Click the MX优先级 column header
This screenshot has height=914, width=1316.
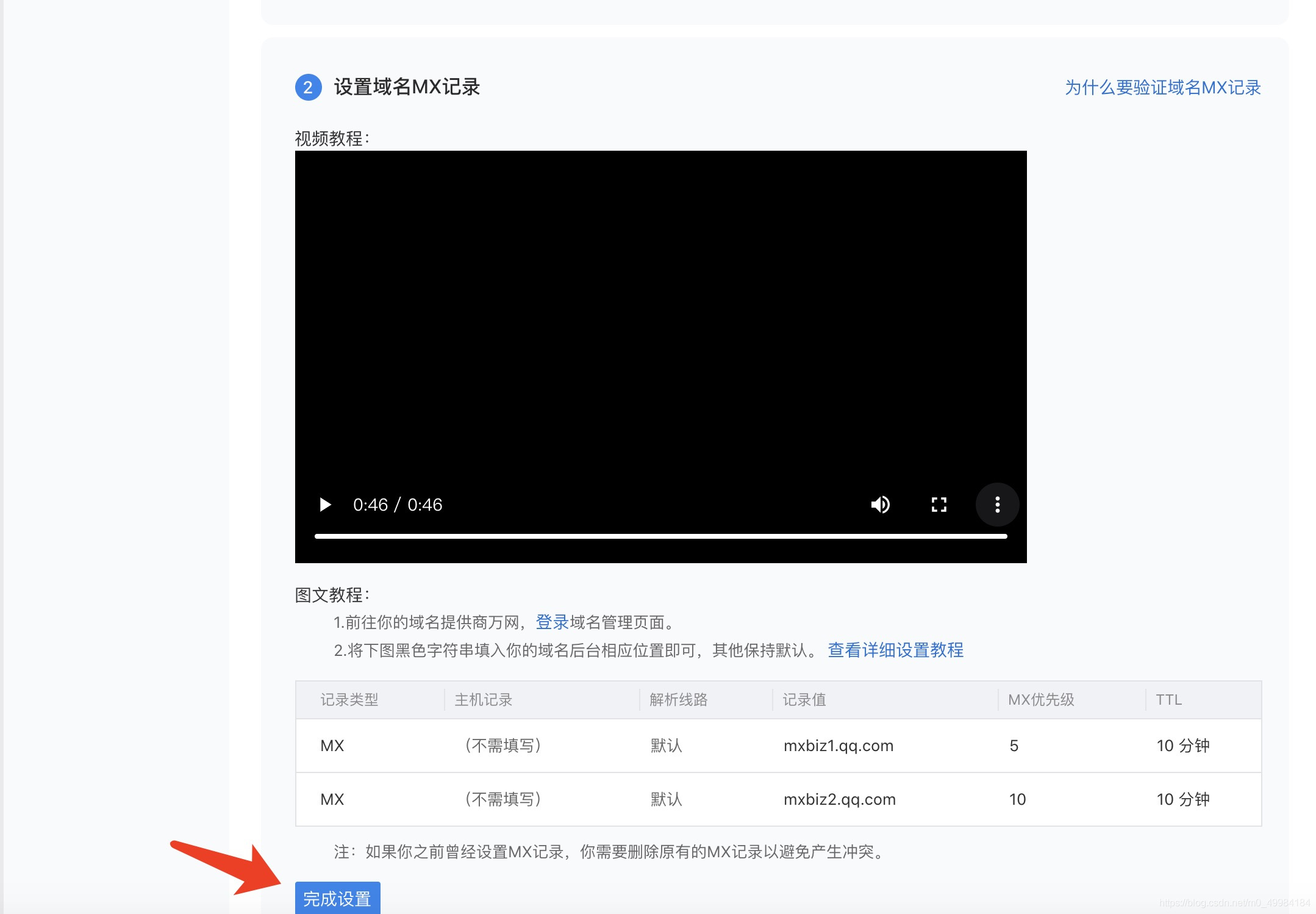[x=1041, y=700]
